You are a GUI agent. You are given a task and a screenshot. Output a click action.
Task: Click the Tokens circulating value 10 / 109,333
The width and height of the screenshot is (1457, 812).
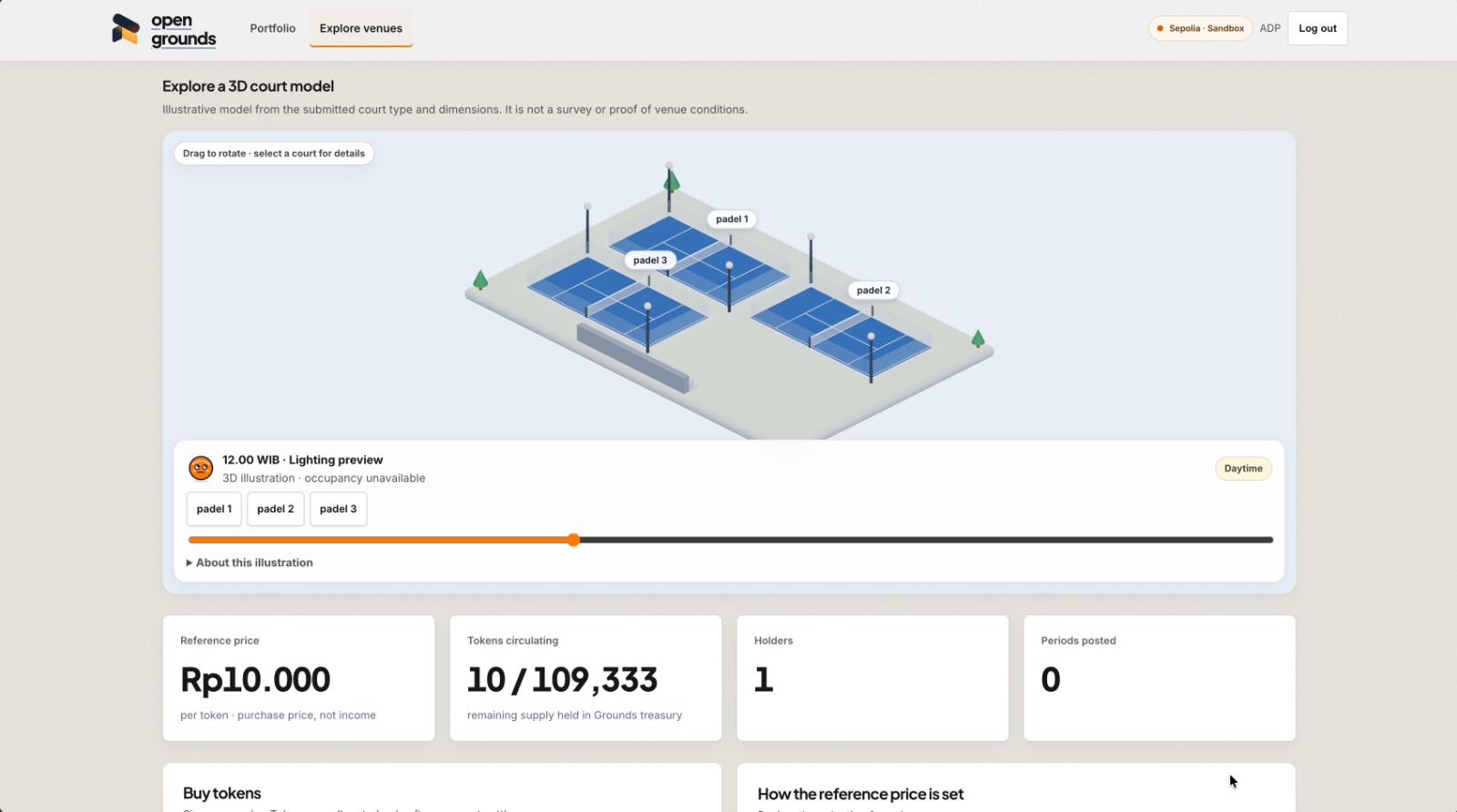click(x=563, y=680)
